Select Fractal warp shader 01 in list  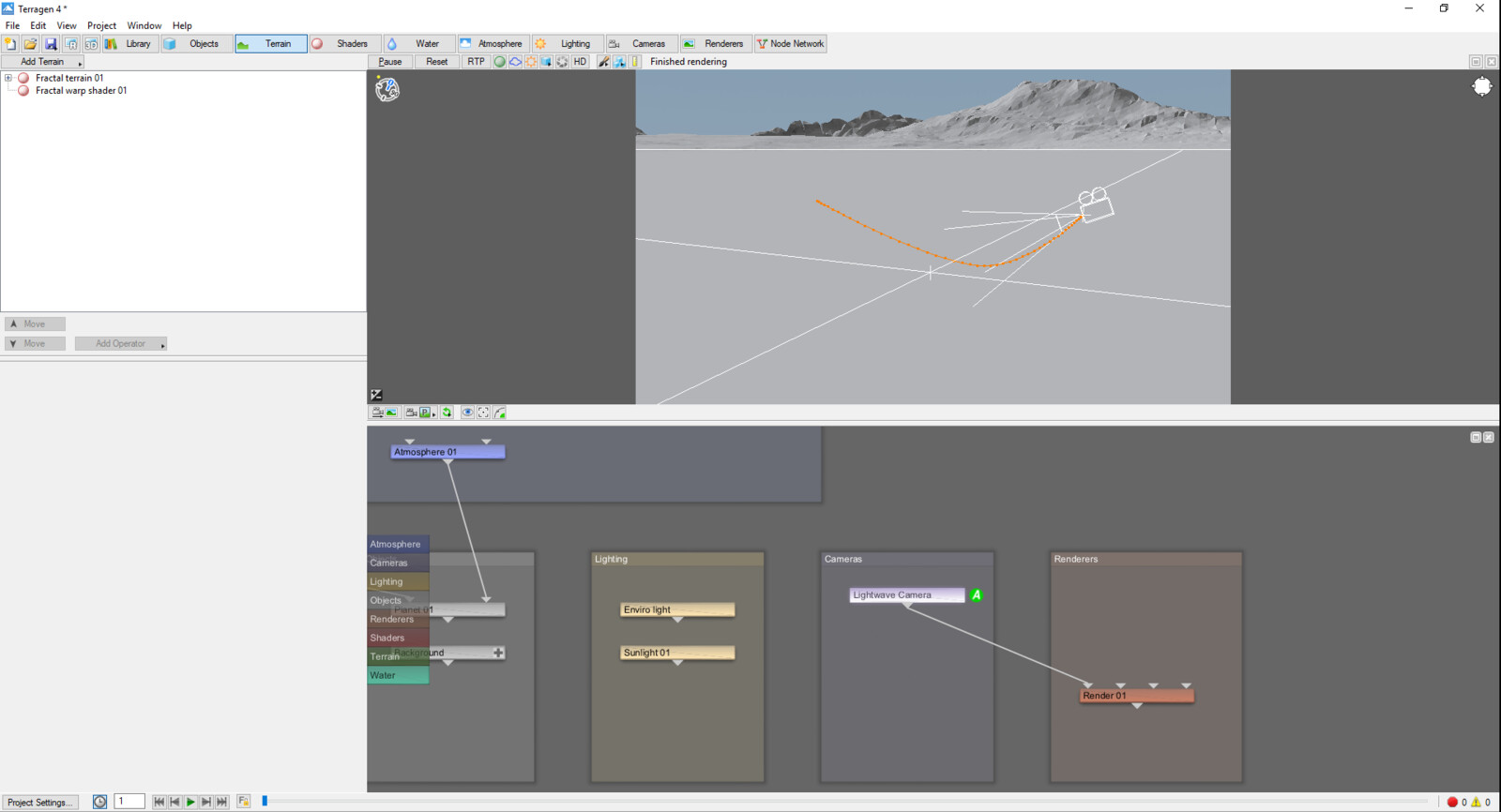pyautogui.click(x=81, y=91)
